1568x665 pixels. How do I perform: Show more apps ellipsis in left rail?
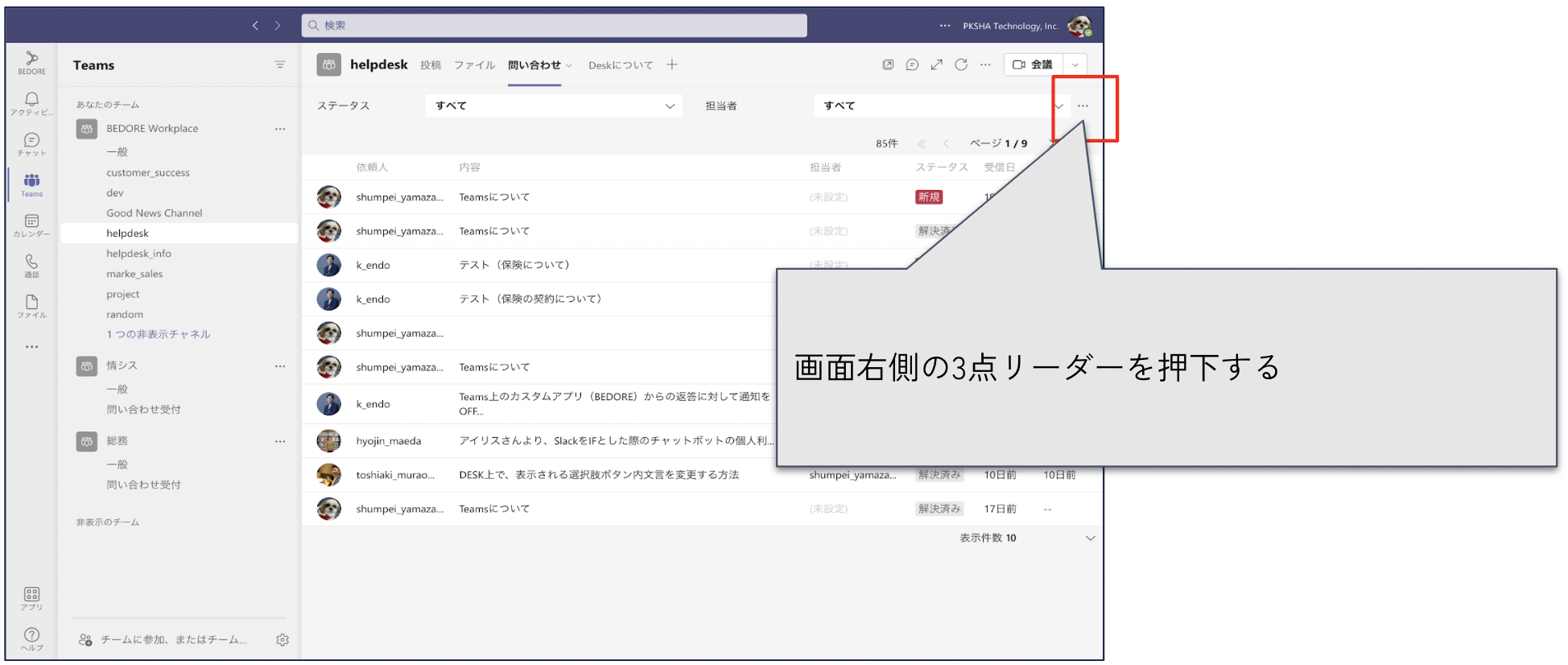(31, 347)
